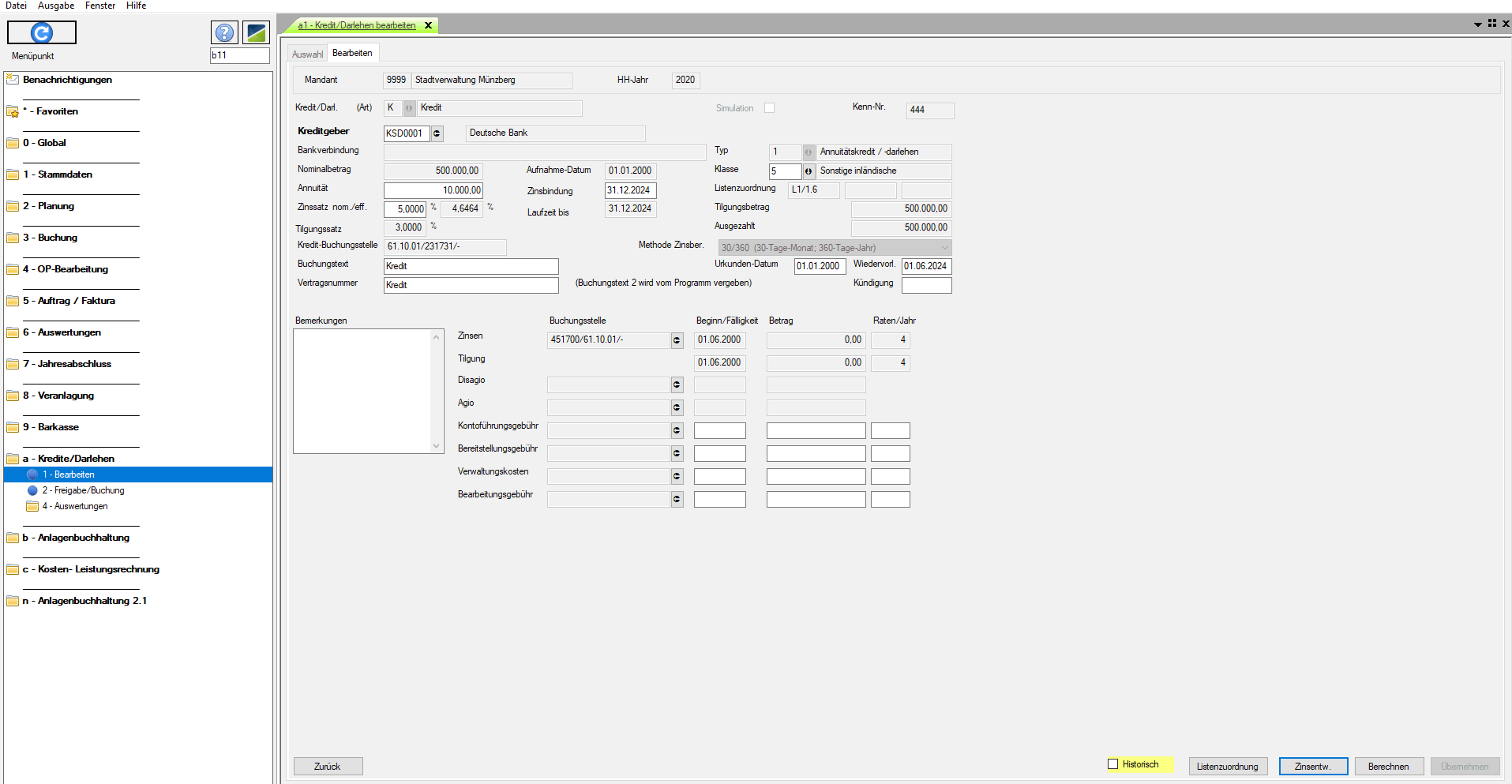The width and height of the screenshot is (1512, 784).
Task: Open the Methode Zinsber. dropdown
Action: 944,248
